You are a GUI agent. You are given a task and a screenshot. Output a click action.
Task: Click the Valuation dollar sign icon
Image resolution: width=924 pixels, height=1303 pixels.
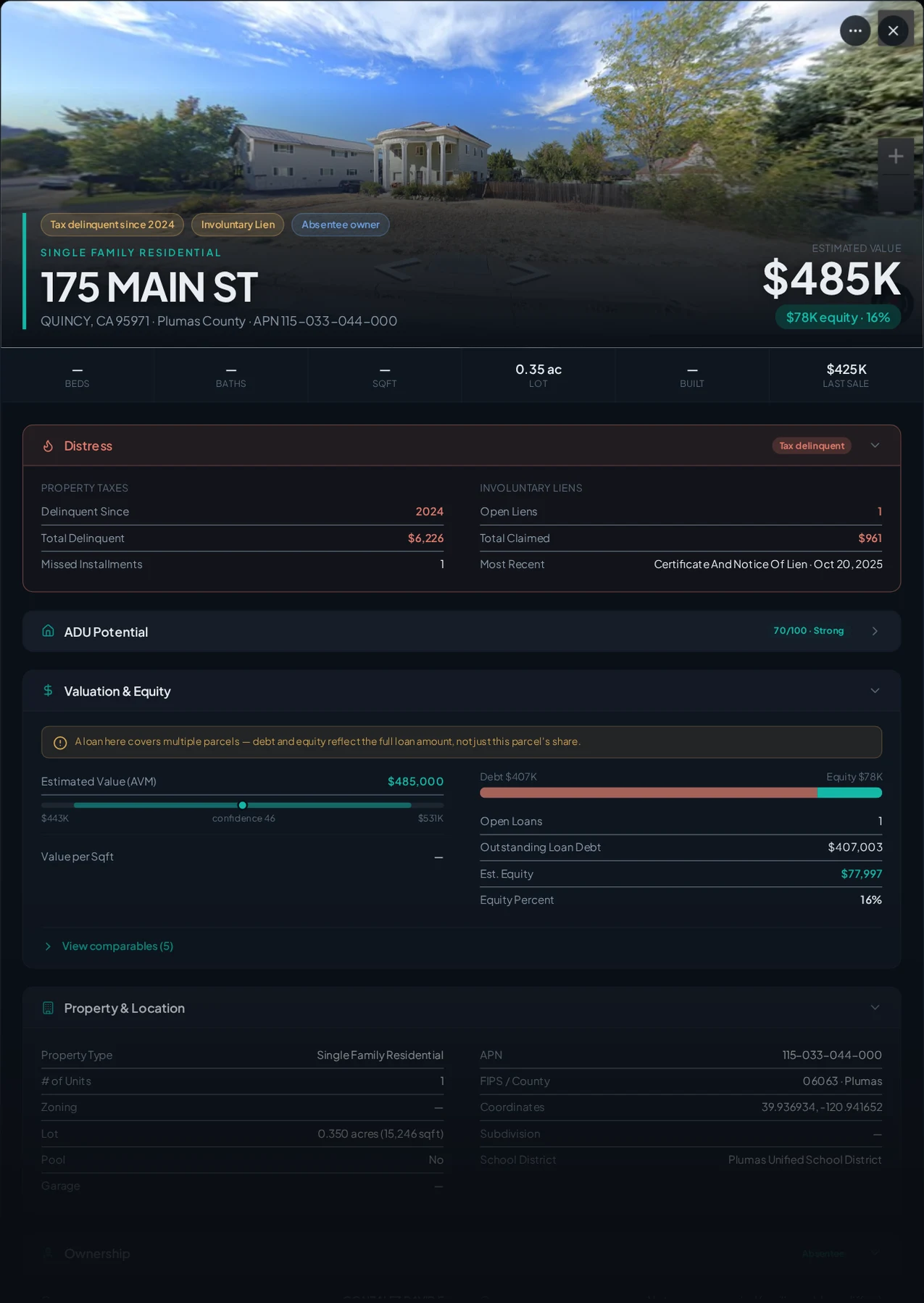(x=48, y=690)
